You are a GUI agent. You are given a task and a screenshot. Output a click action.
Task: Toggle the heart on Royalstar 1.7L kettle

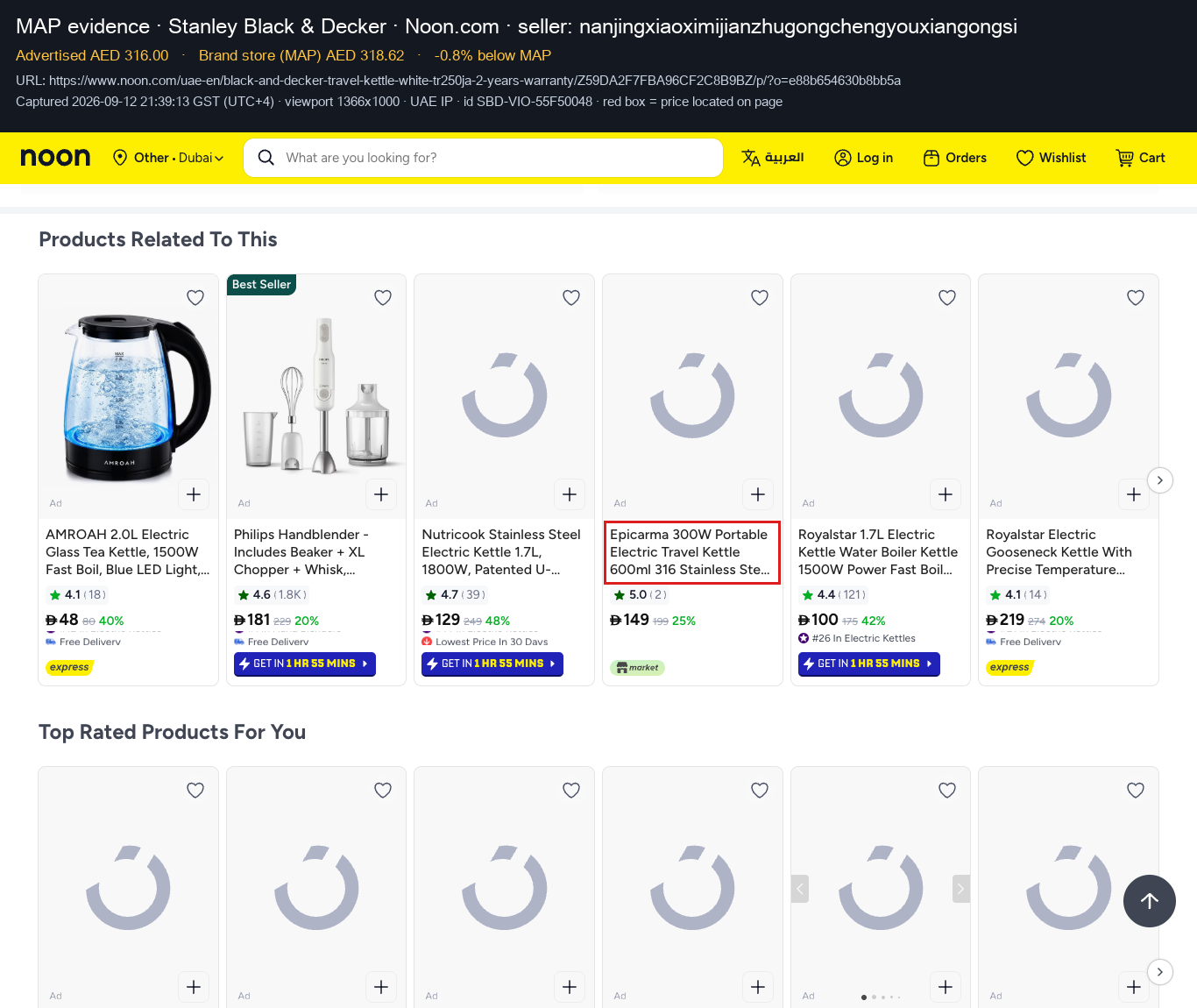[x=947, y=298]
